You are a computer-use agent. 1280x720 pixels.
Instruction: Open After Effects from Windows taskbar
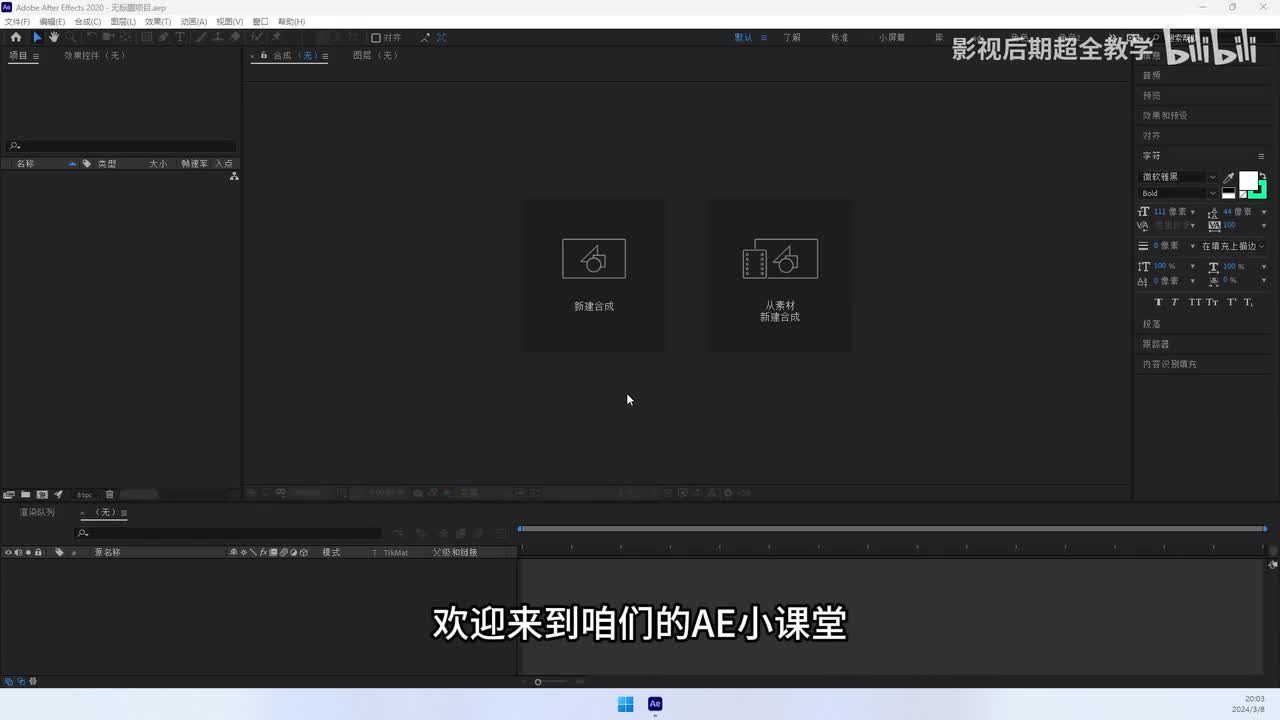click(655, 704)
